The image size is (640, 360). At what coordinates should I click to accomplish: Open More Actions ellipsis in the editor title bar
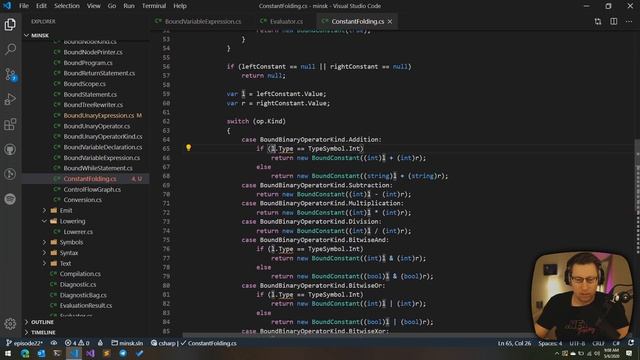click(x=629, y=21)
